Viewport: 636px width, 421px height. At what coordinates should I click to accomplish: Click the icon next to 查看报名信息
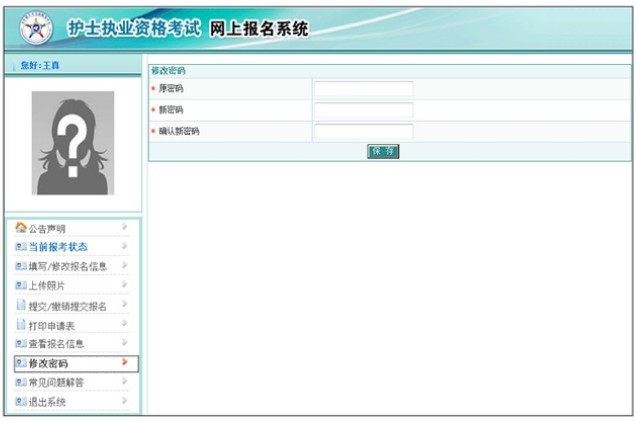point(21,344)
